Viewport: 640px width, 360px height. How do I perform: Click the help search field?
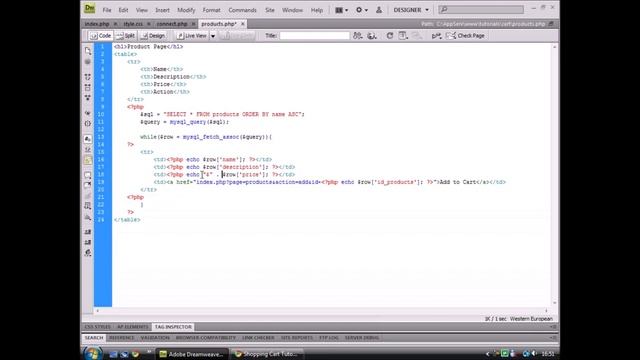point(481,9)
